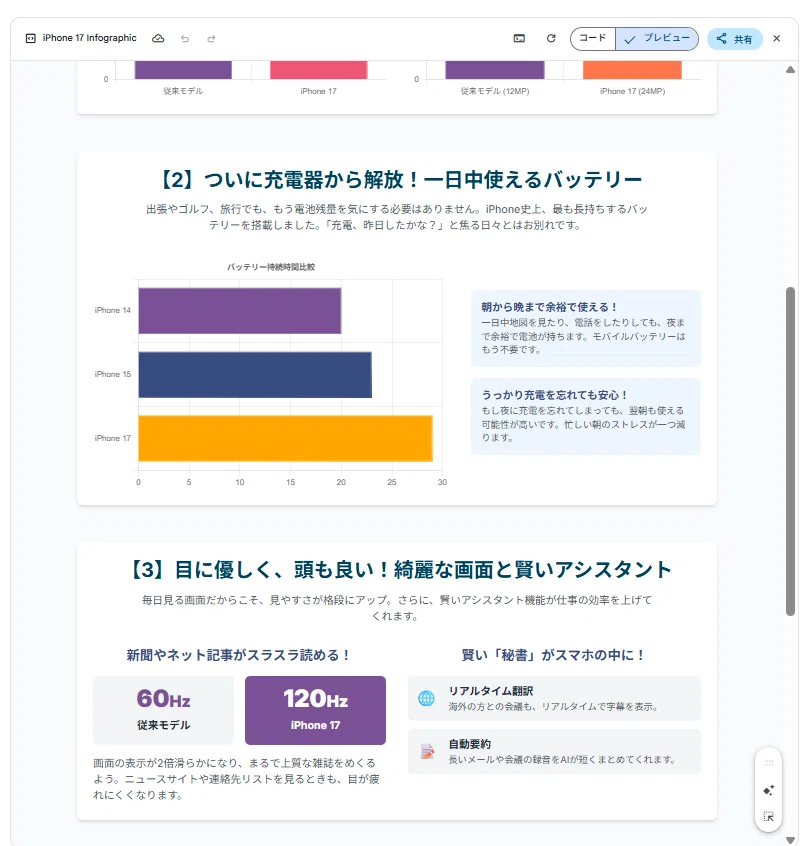Click the iPhone 15 axis label in the battery chart
The height and width of the screenshot is (846, 812).
(x=113, y=374)
